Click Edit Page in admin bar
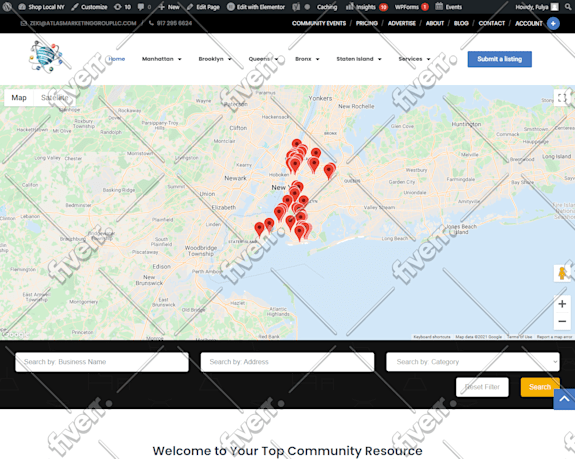 pyautogui.click(x=203, y=7)
